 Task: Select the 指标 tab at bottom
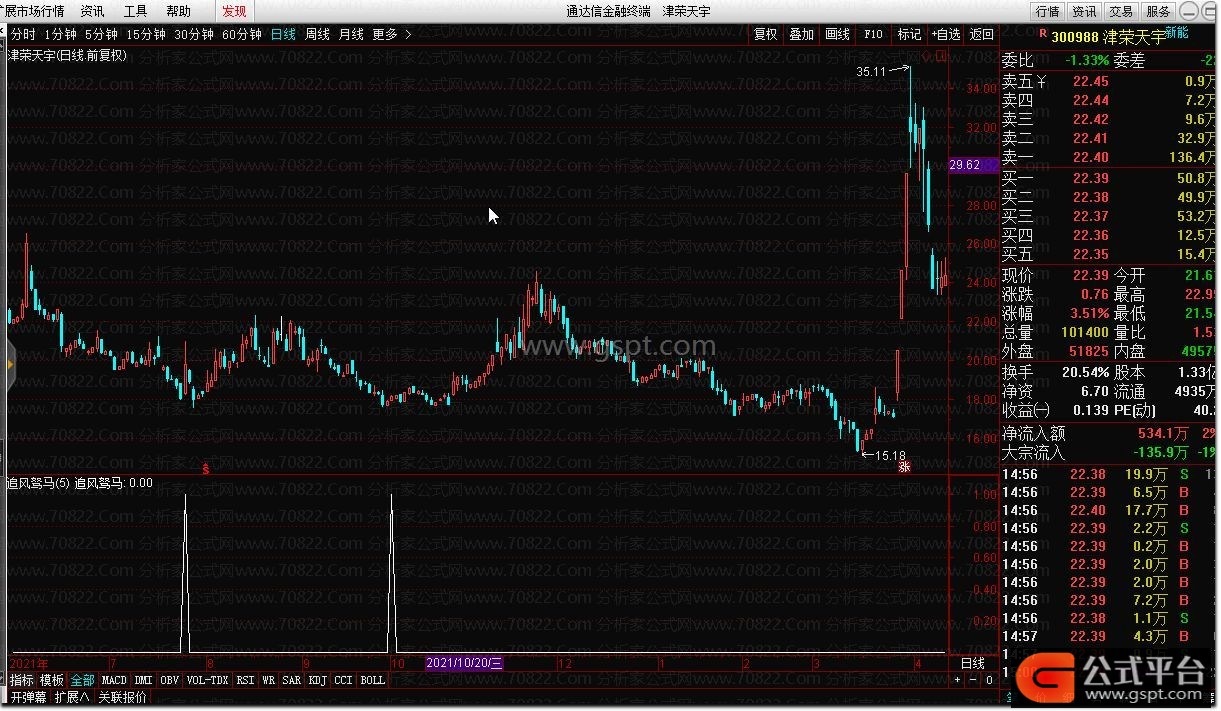(21, 680)
